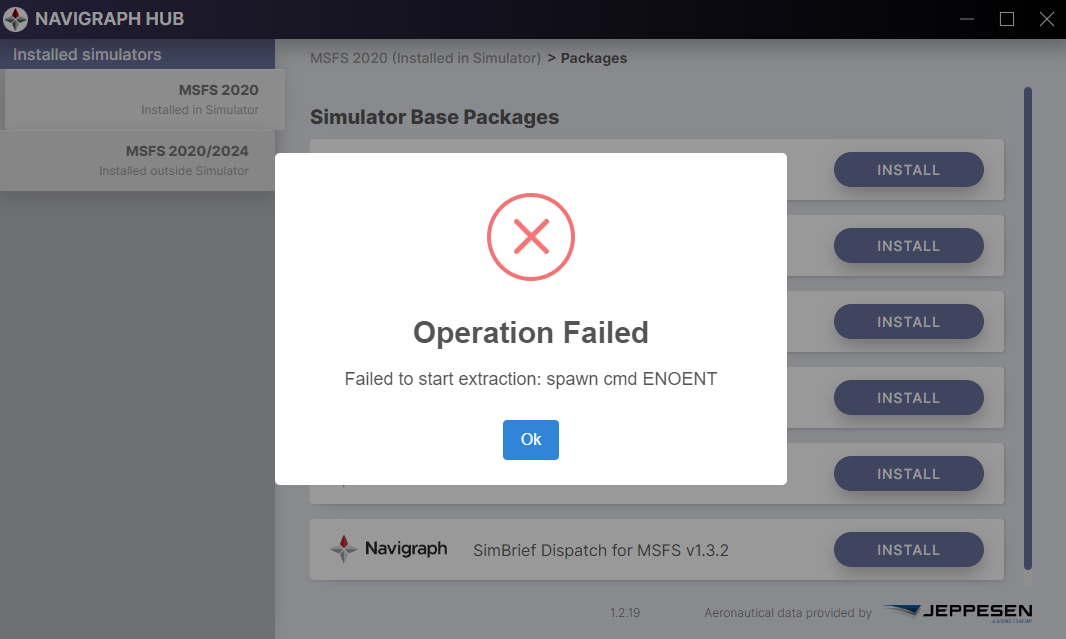Click the Navigraph logo beside SimBrief Dispatch
This screenshot has height=639, width=1066.
coord(388,549)
